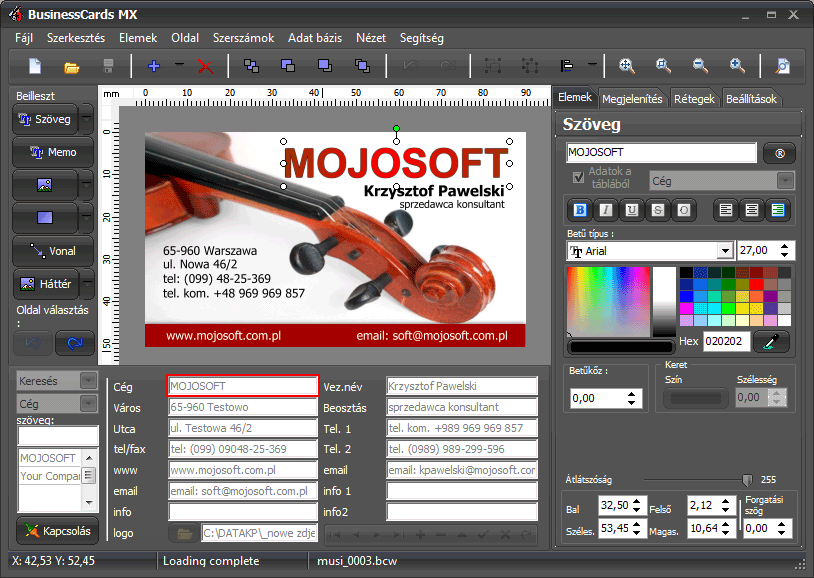Center align the text
814x578 pixels.
coord(752,210)
